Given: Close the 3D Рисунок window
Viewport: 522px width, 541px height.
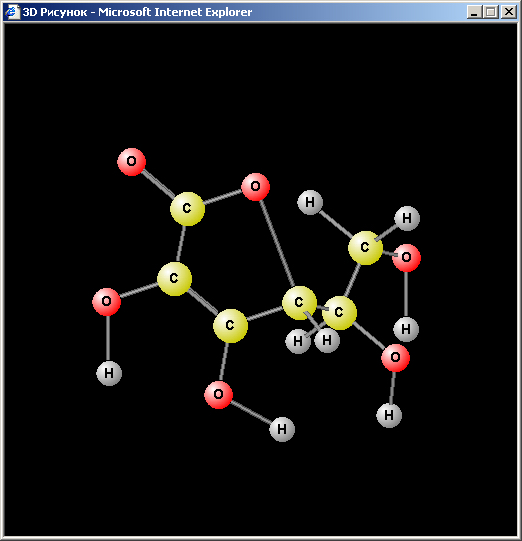Looking at the screenshot, I should tap(509, 12).
